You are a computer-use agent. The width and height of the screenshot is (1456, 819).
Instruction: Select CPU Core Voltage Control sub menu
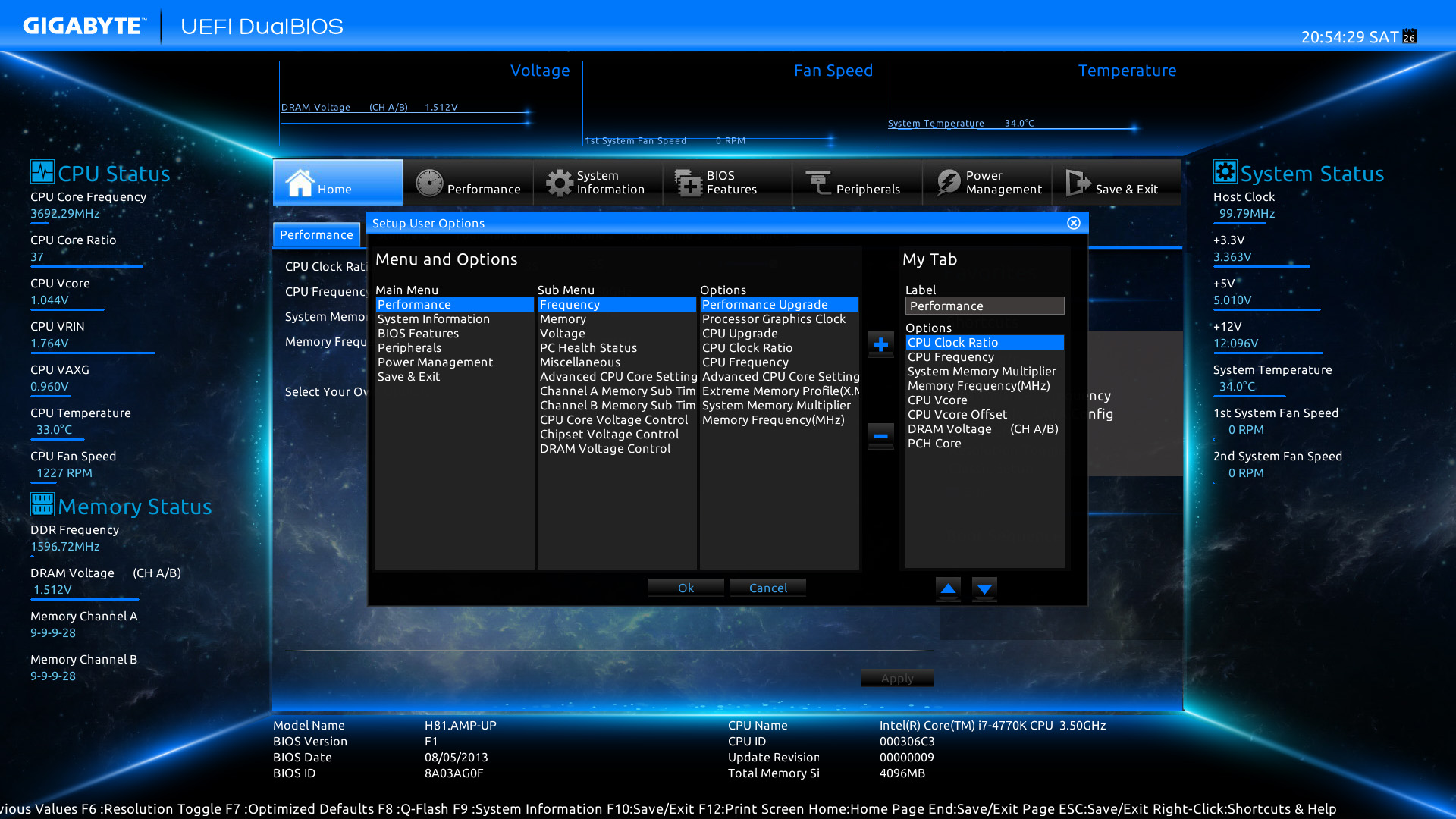[x=617, y=420]
